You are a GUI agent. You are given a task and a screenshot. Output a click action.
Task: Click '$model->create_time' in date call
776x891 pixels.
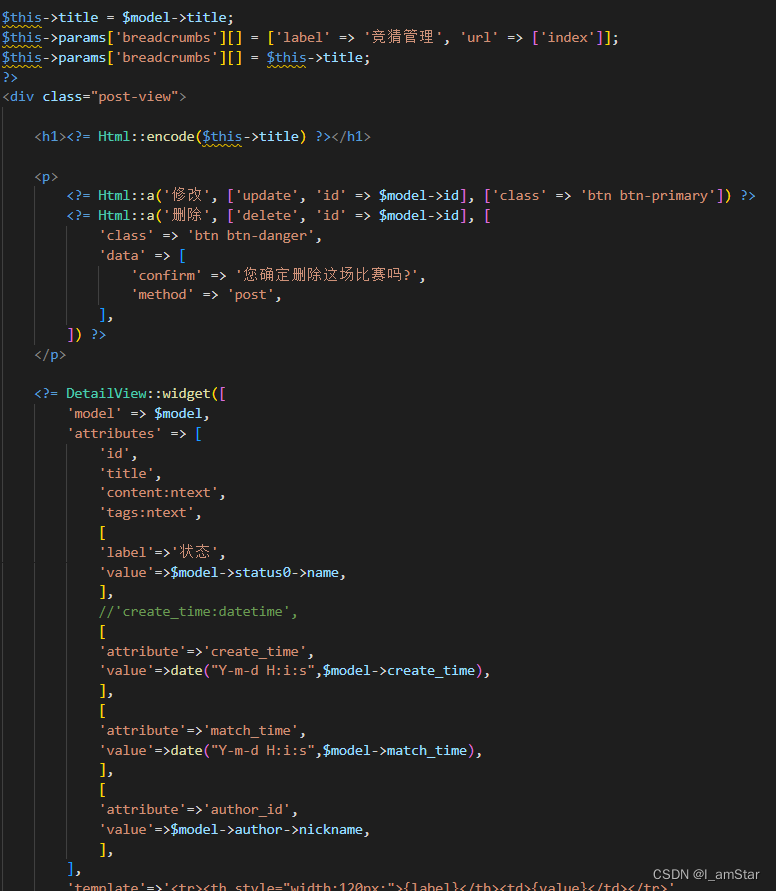(x=399, y=671)
